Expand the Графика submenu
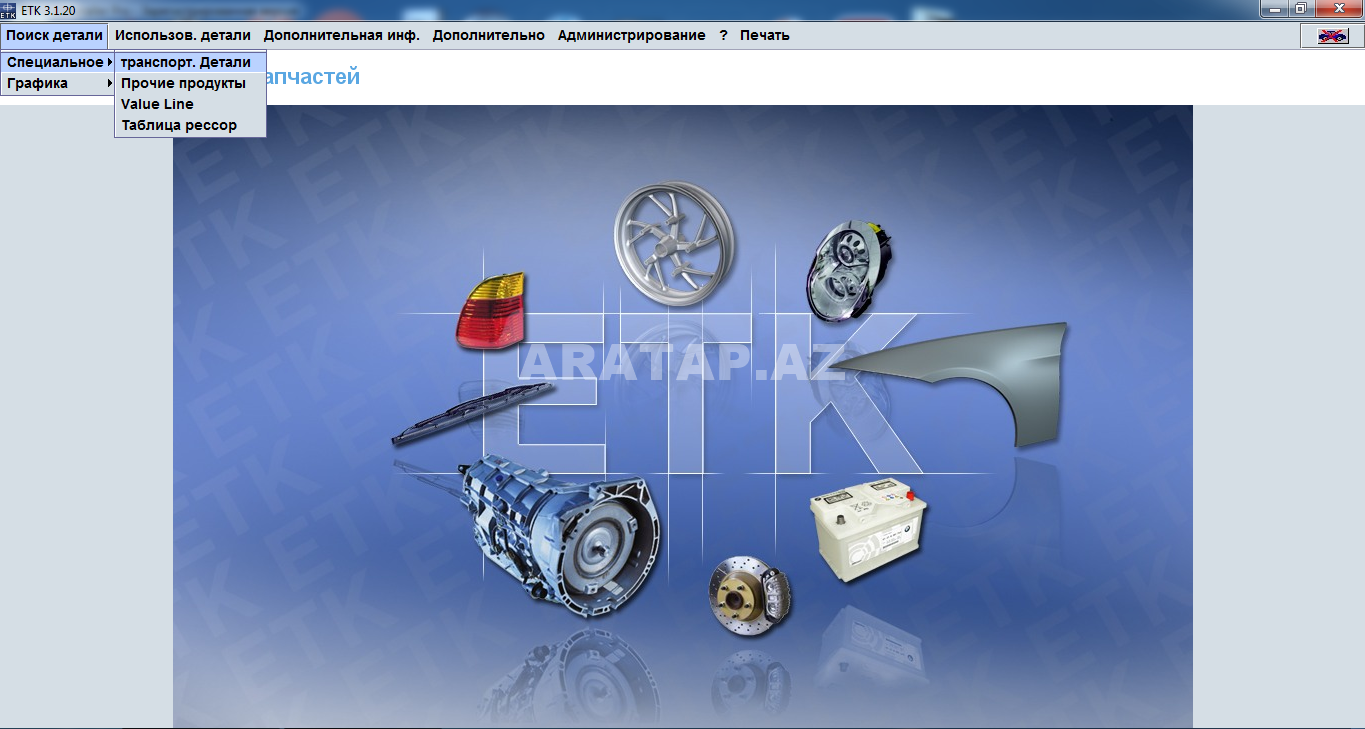The width and height of the screenshot is (1365, 729). 58,83
